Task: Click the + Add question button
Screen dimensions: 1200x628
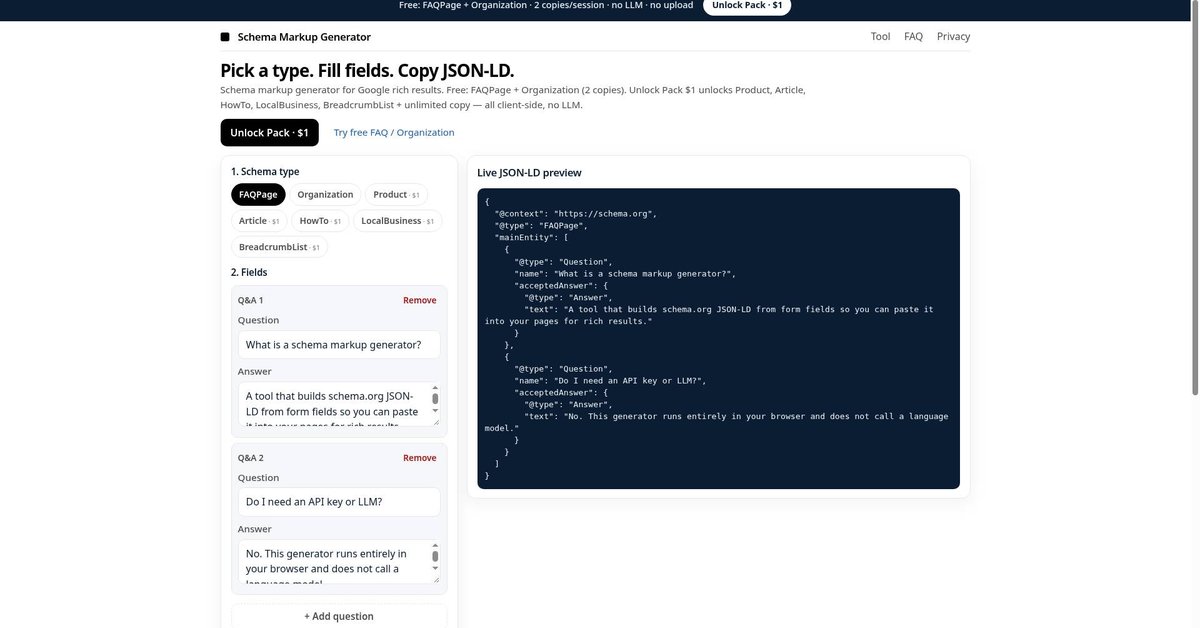Action: (x=339, y=616)
